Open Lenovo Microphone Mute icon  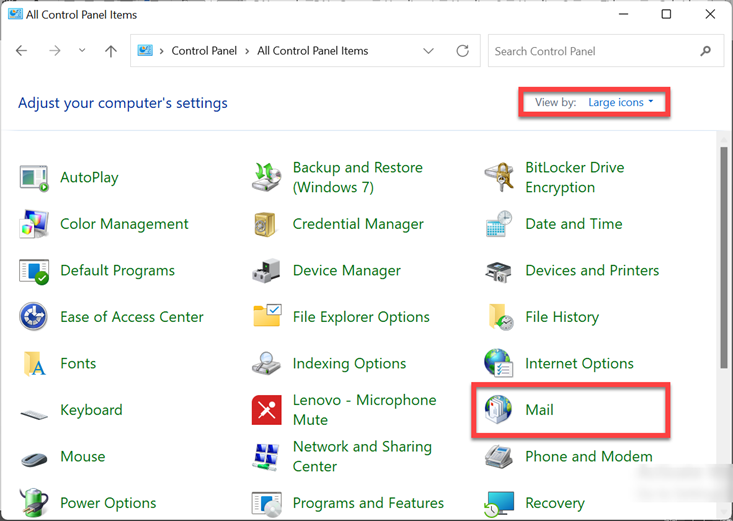(x=266, y=410)
